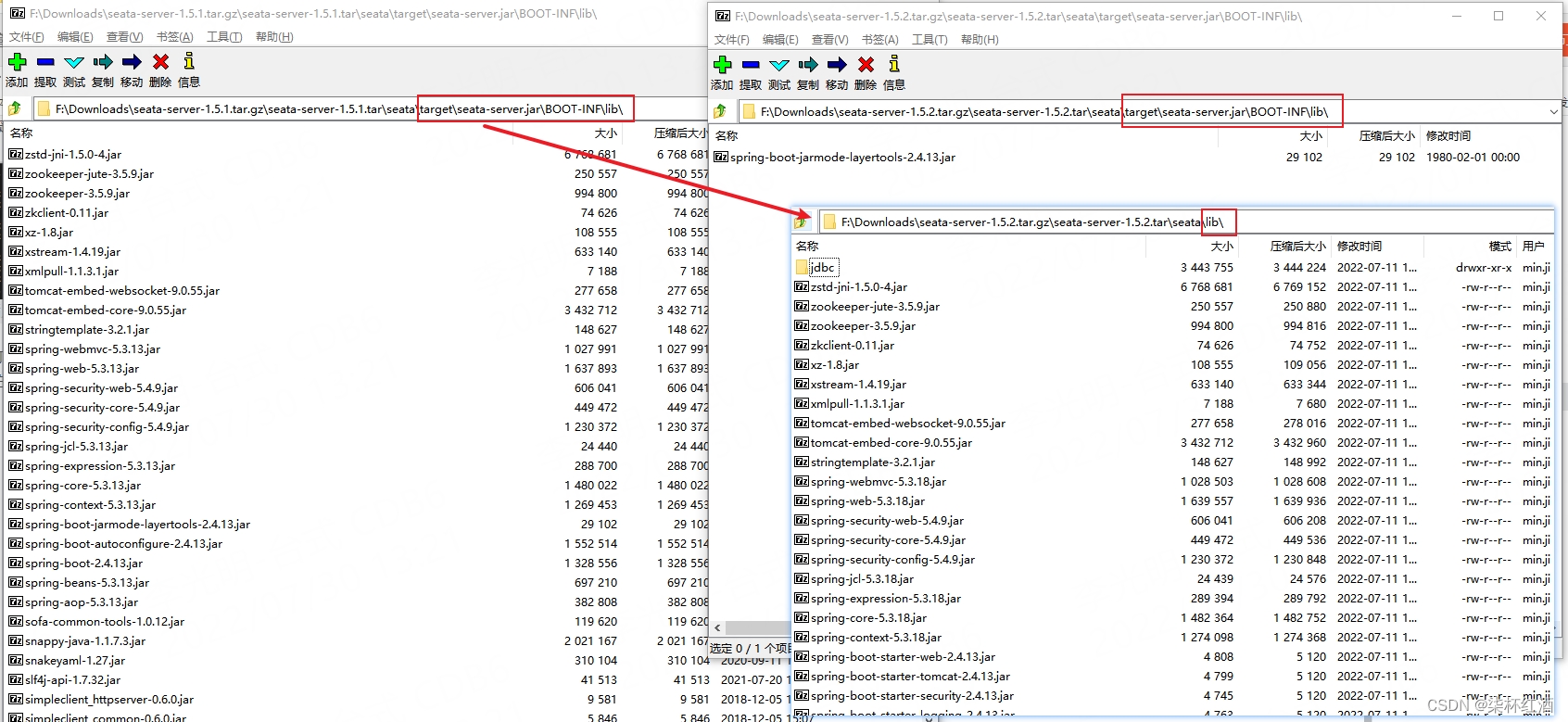Click the Delete (删除) icon in the left window
1568x722 pixels.
pos(160,62)
